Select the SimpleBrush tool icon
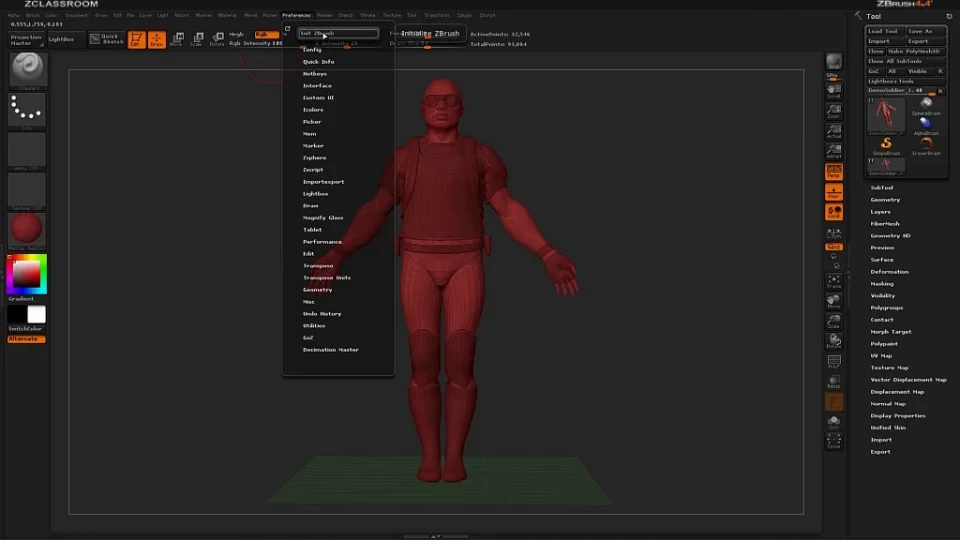 point(886,145)
